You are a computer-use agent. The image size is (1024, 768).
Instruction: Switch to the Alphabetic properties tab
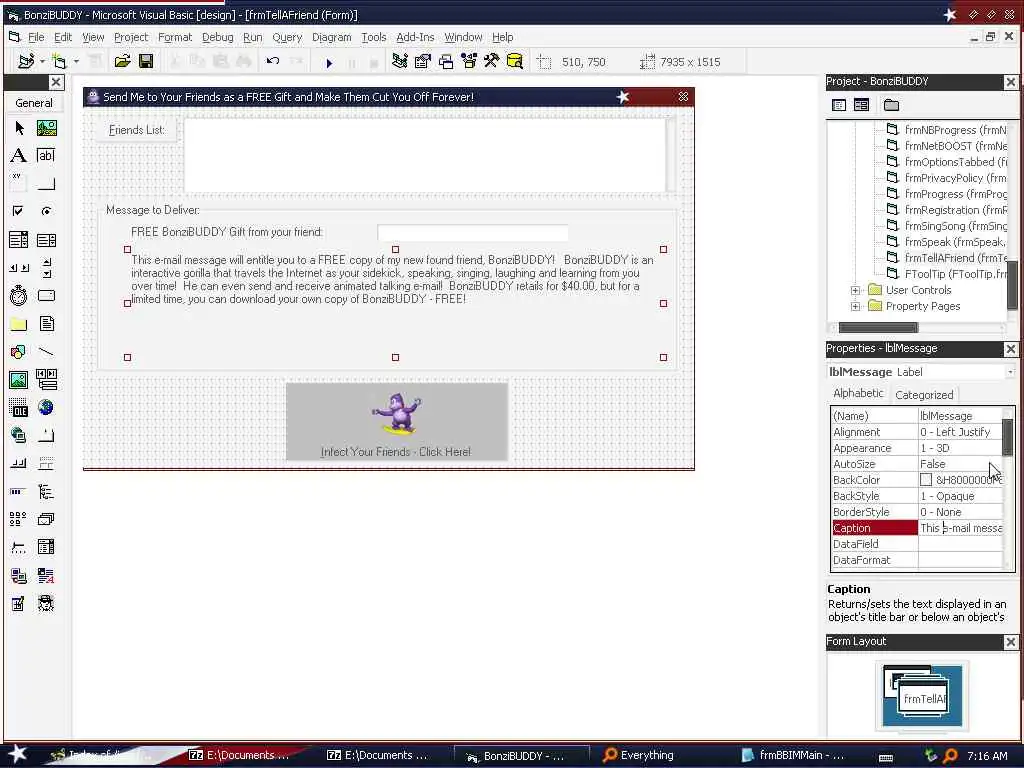click(x=858, y=393)
